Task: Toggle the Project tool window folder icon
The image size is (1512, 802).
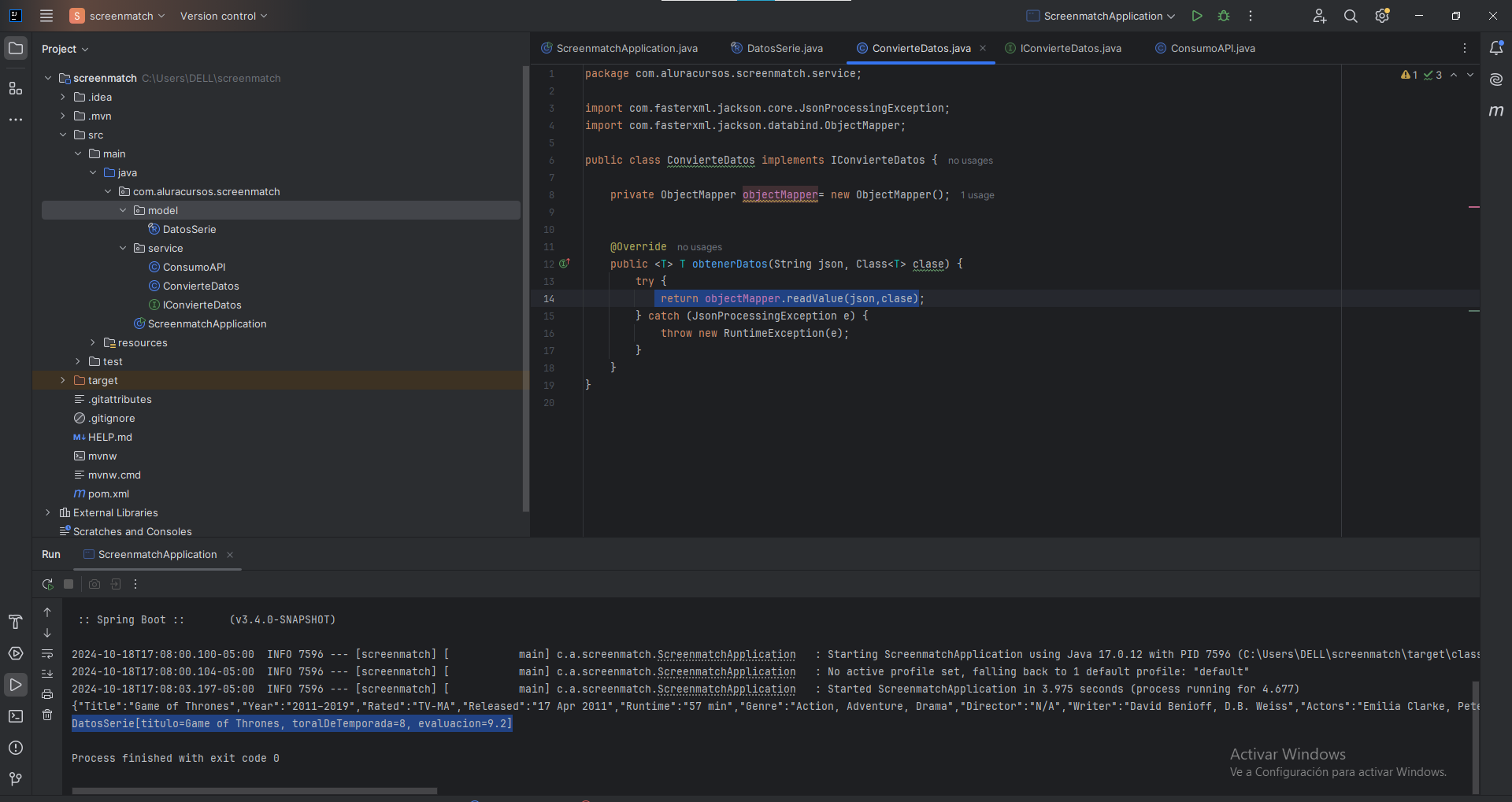Action: pyautogui.click(x=16, y=48)
